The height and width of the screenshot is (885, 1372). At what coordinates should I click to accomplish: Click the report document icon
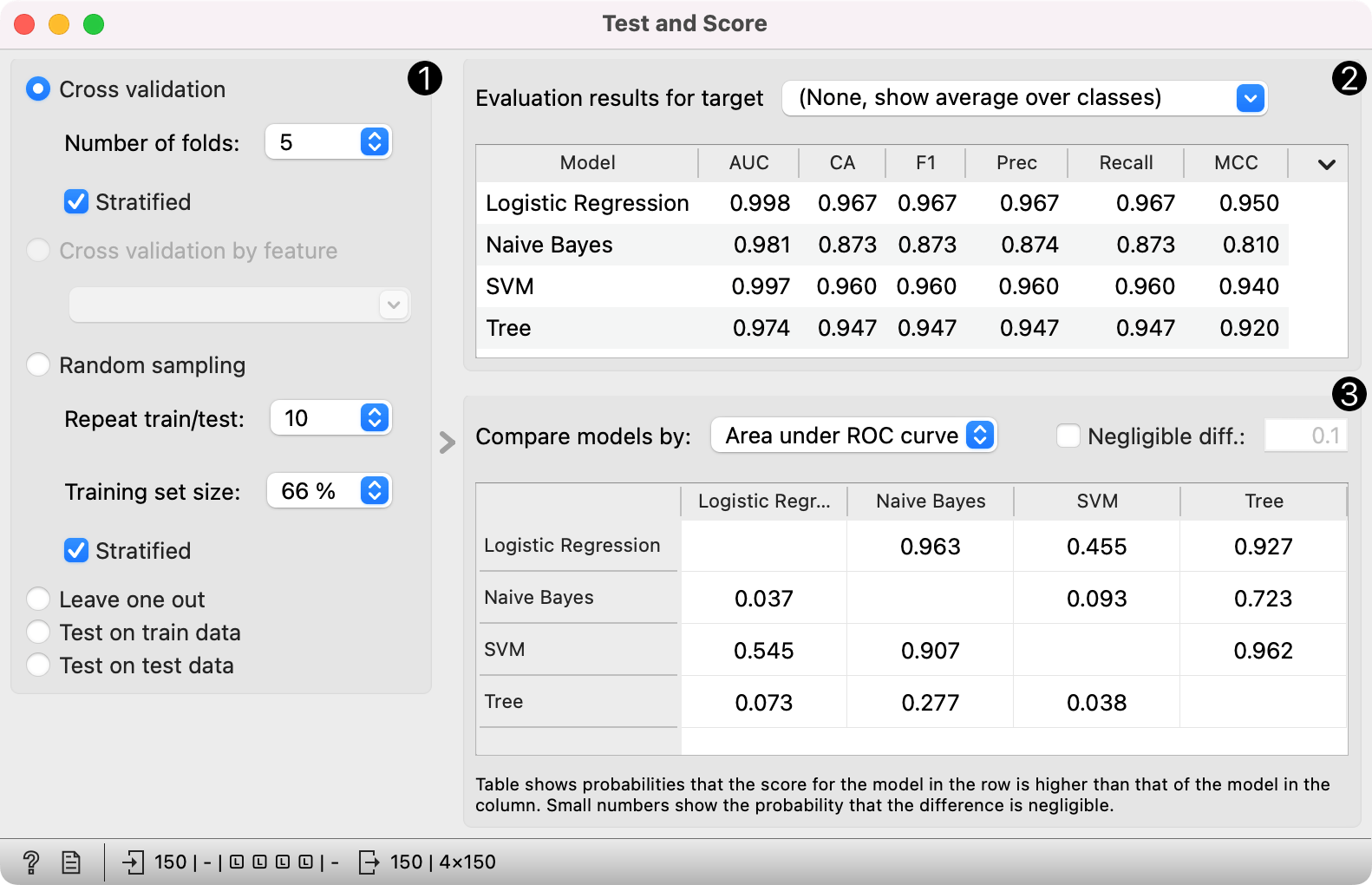(71, 862)
